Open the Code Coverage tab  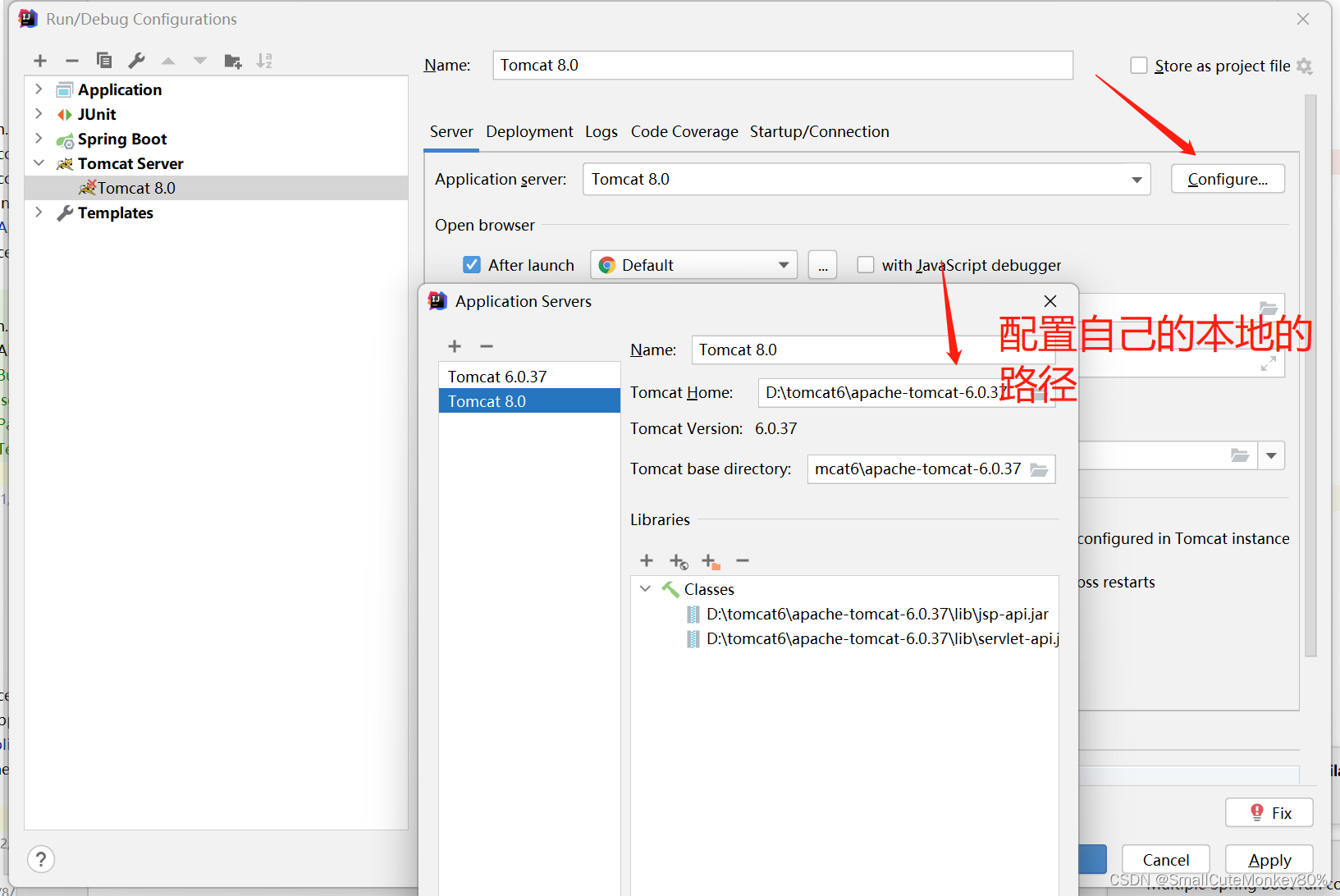click(x=684, y=131)
